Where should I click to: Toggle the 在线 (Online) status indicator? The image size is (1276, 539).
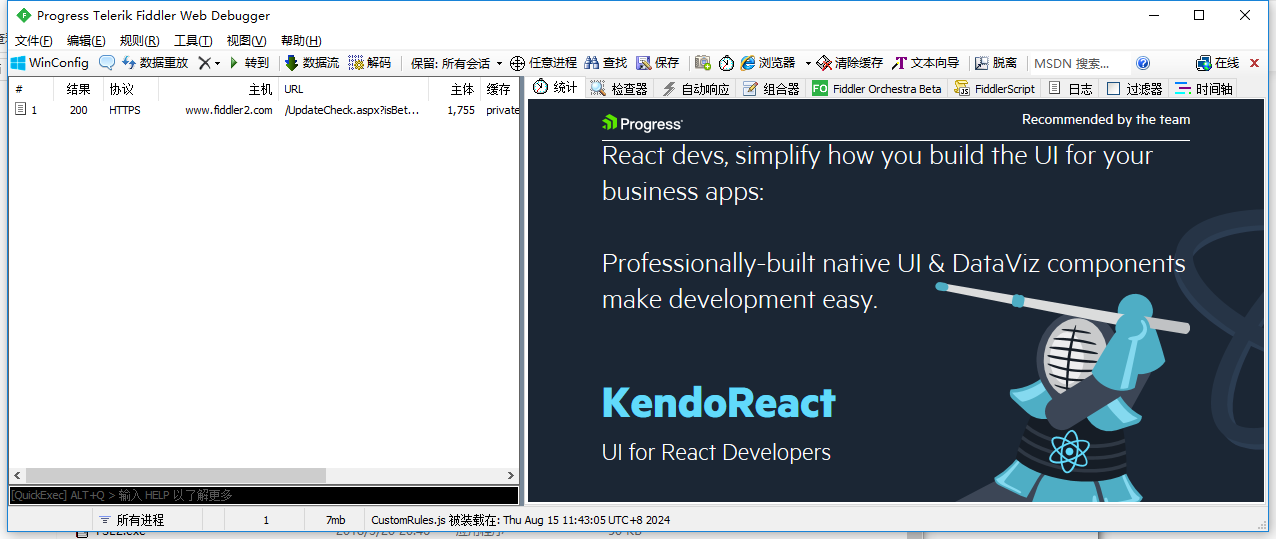tap(1217, 63)
